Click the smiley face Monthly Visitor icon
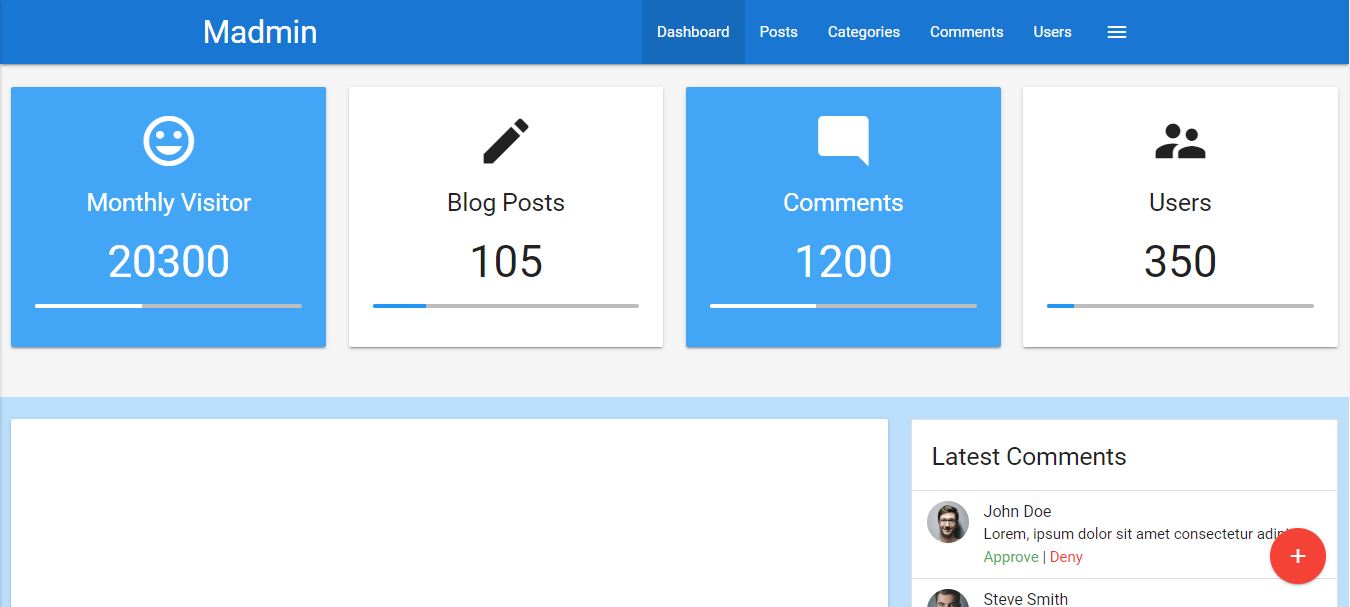Viewport: 1350px width, 607px height. (168, 141)
